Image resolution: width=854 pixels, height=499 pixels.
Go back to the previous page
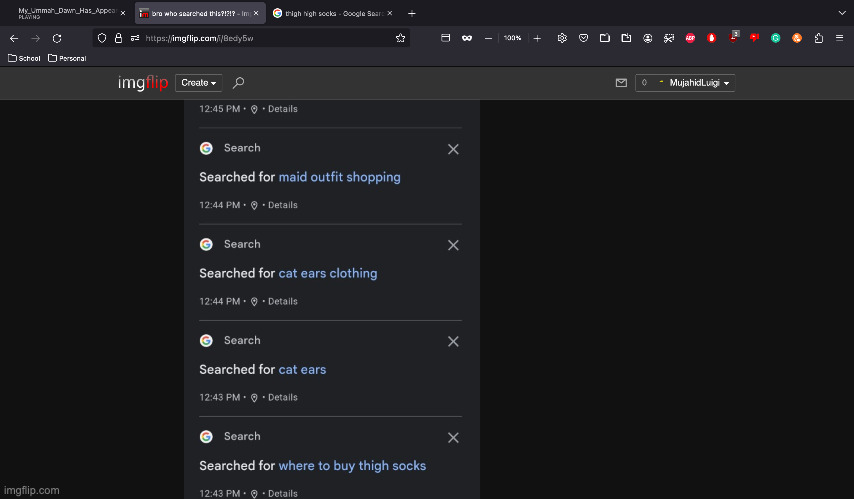[14, 38]
